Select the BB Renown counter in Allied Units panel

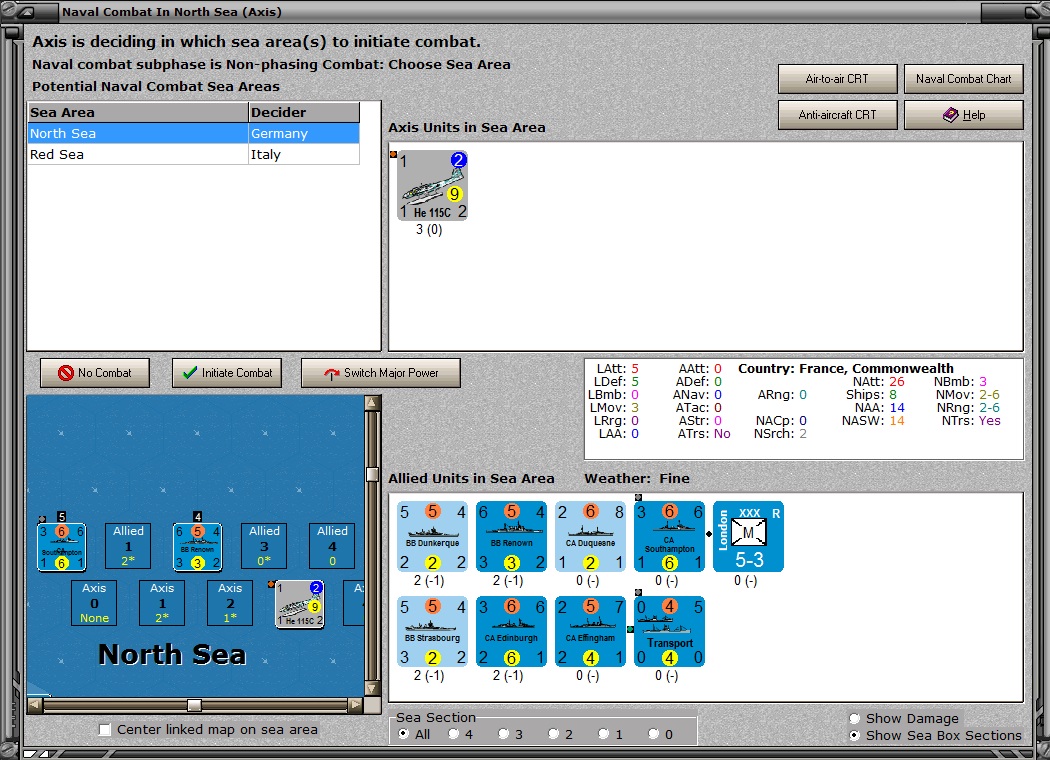tap(511, 536)
